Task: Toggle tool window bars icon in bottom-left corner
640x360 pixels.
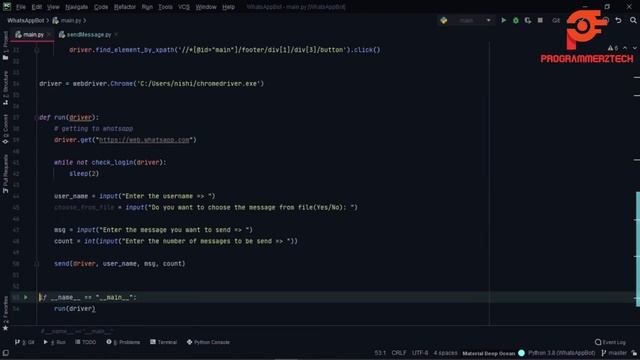Action: [x=5, y=353]
